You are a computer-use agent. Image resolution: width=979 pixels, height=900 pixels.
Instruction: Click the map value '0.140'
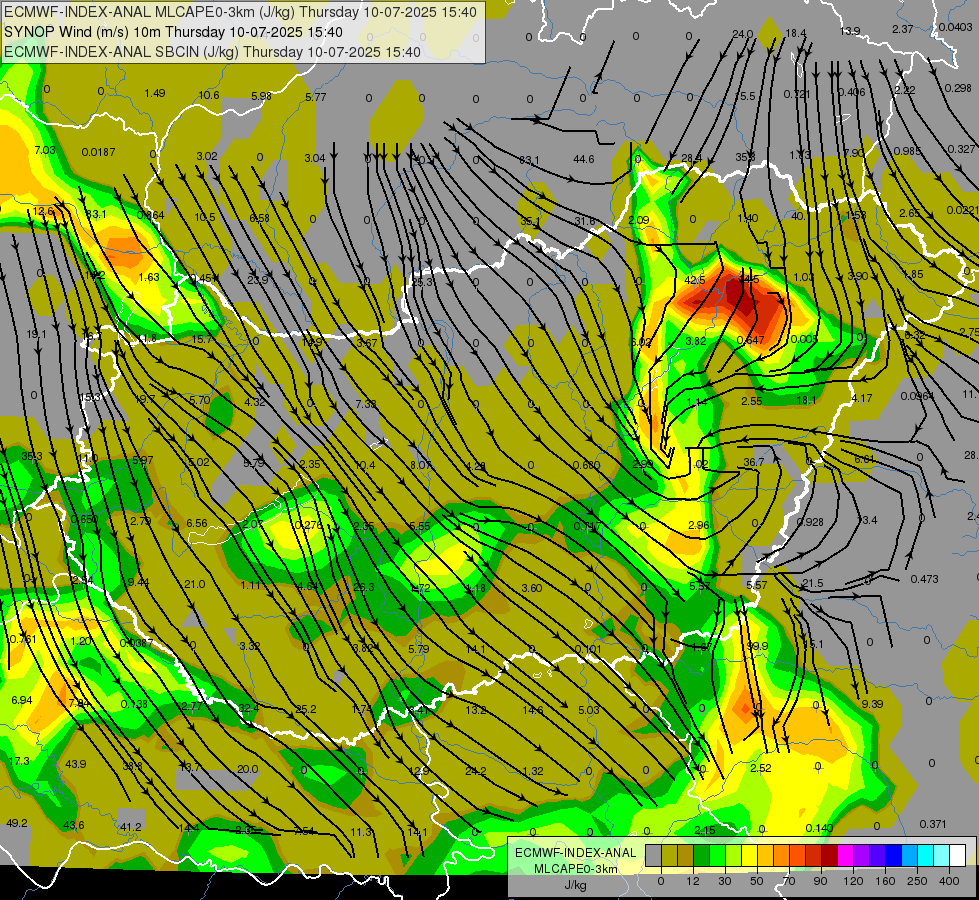pyautogui.click(x=819, y=828)
